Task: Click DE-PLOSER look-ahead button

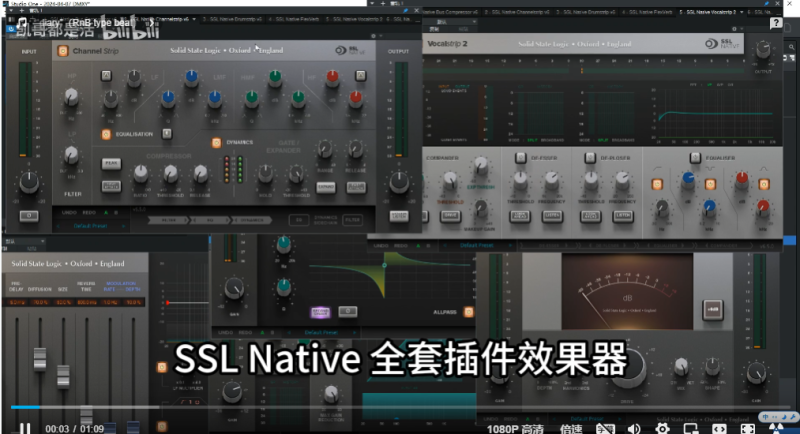Action: 590,216
